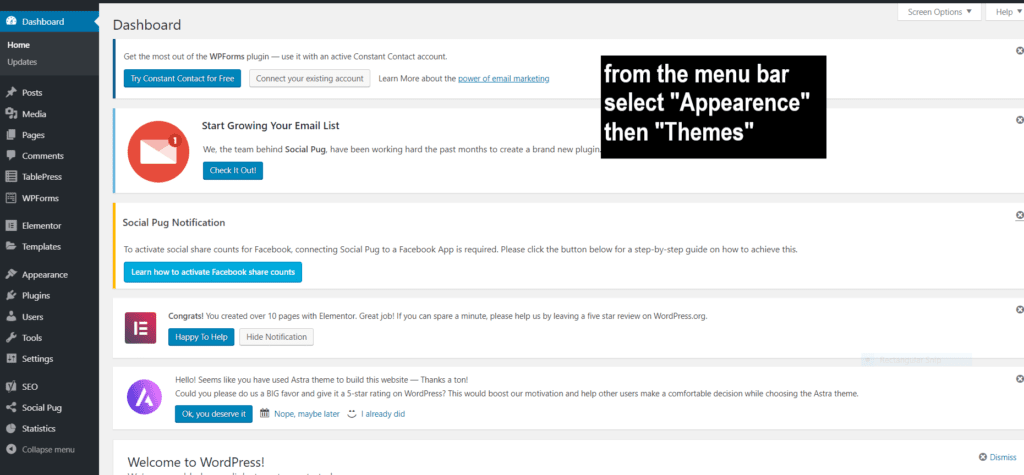Click the Elementor logo in Congrats notice

(x=140, y=328)
